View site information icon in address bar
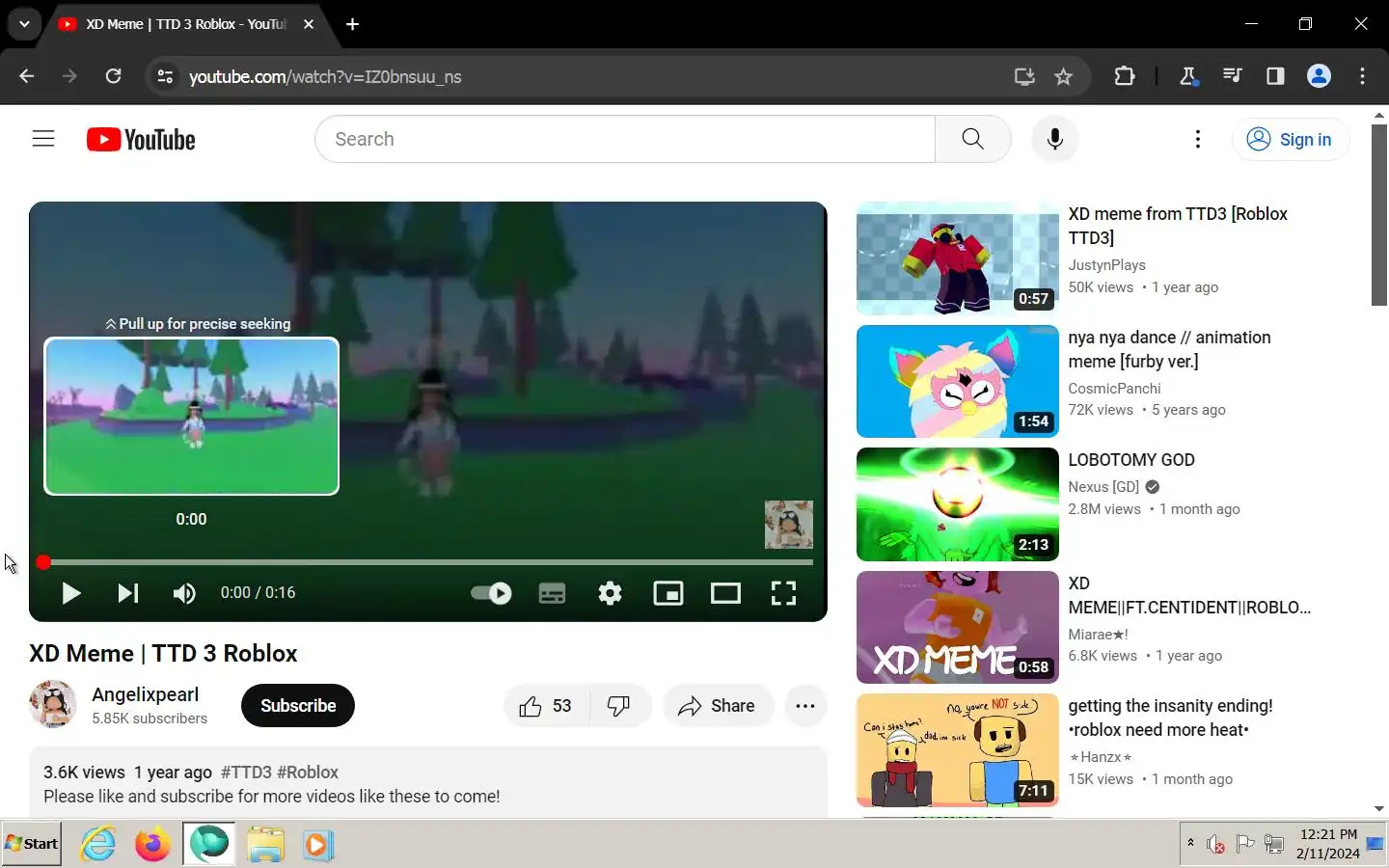Screen dimensions: 1389x868 coord(165,76)
